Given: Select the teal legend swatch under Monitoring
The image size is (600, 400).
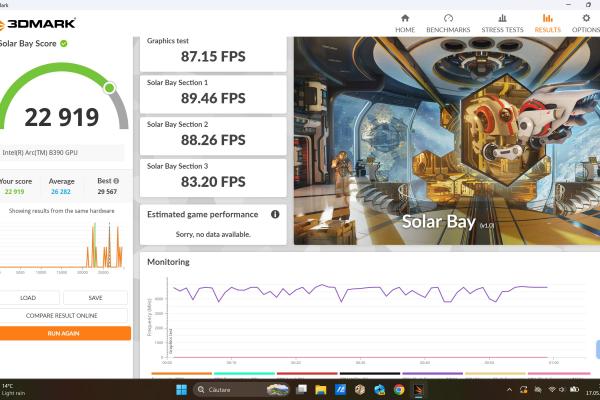Looking at the screenshot, I should pos(245,374).
